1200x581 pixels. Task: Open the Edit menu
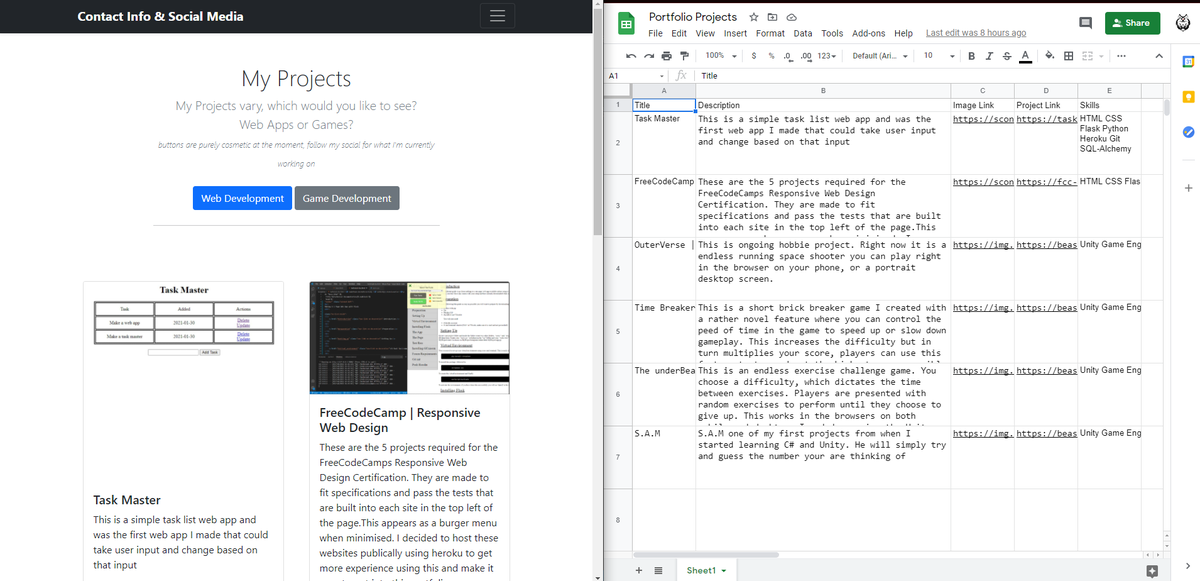pos(680,33)
